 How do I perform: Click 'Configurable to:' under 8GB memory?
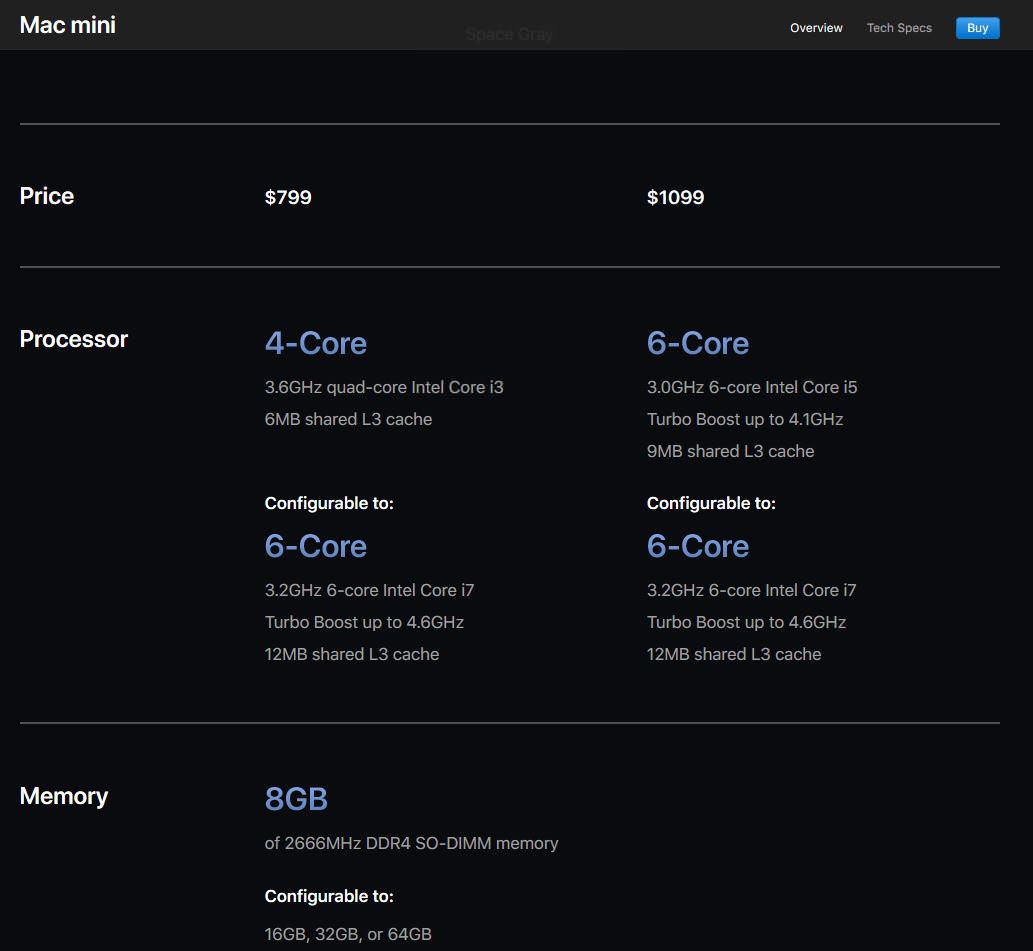(x=329, y=896)
